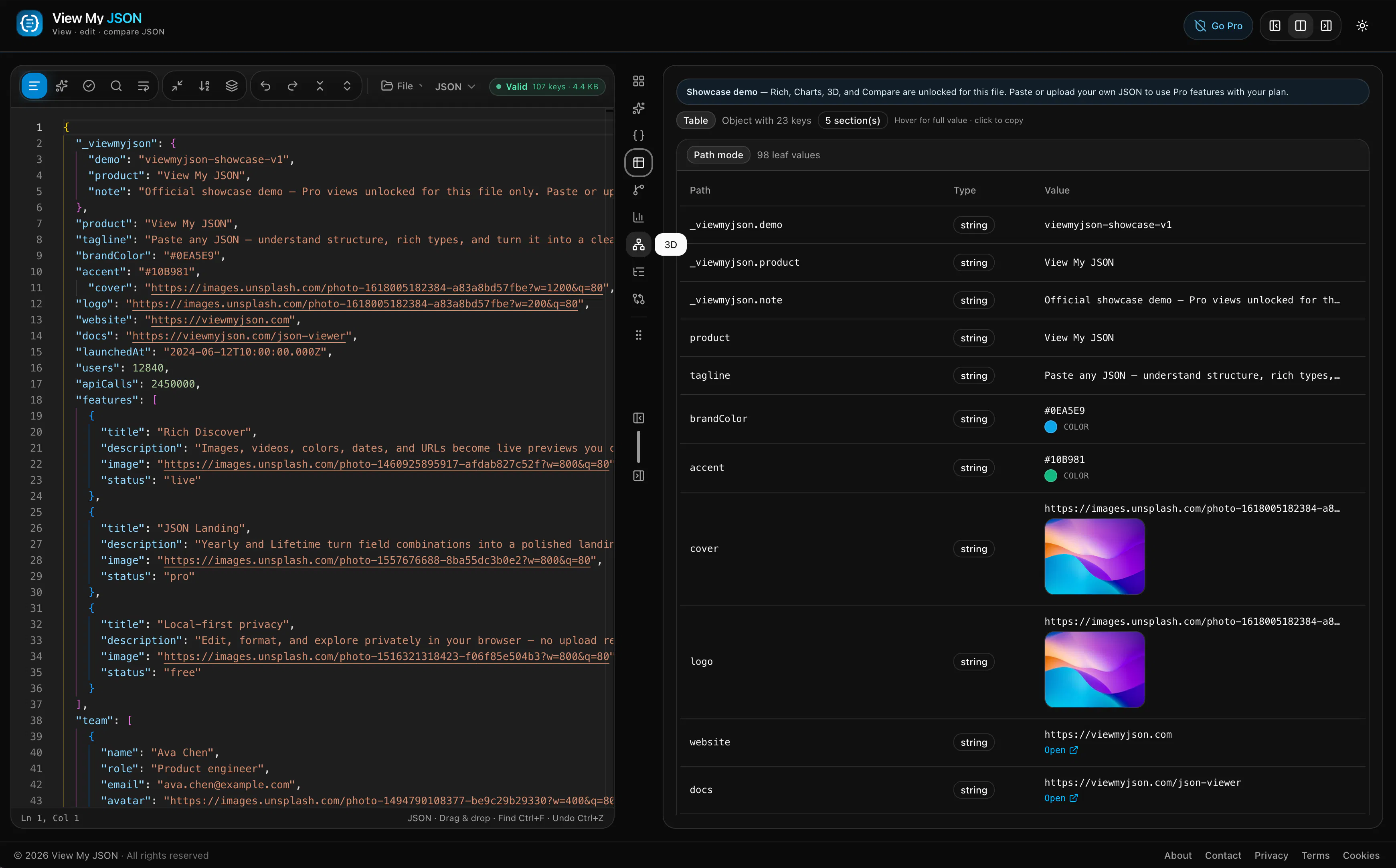Sort keys with the A-Z icon
Image resolution: width=1396 pixels, height=868 pixels.
tap(204, 86)
